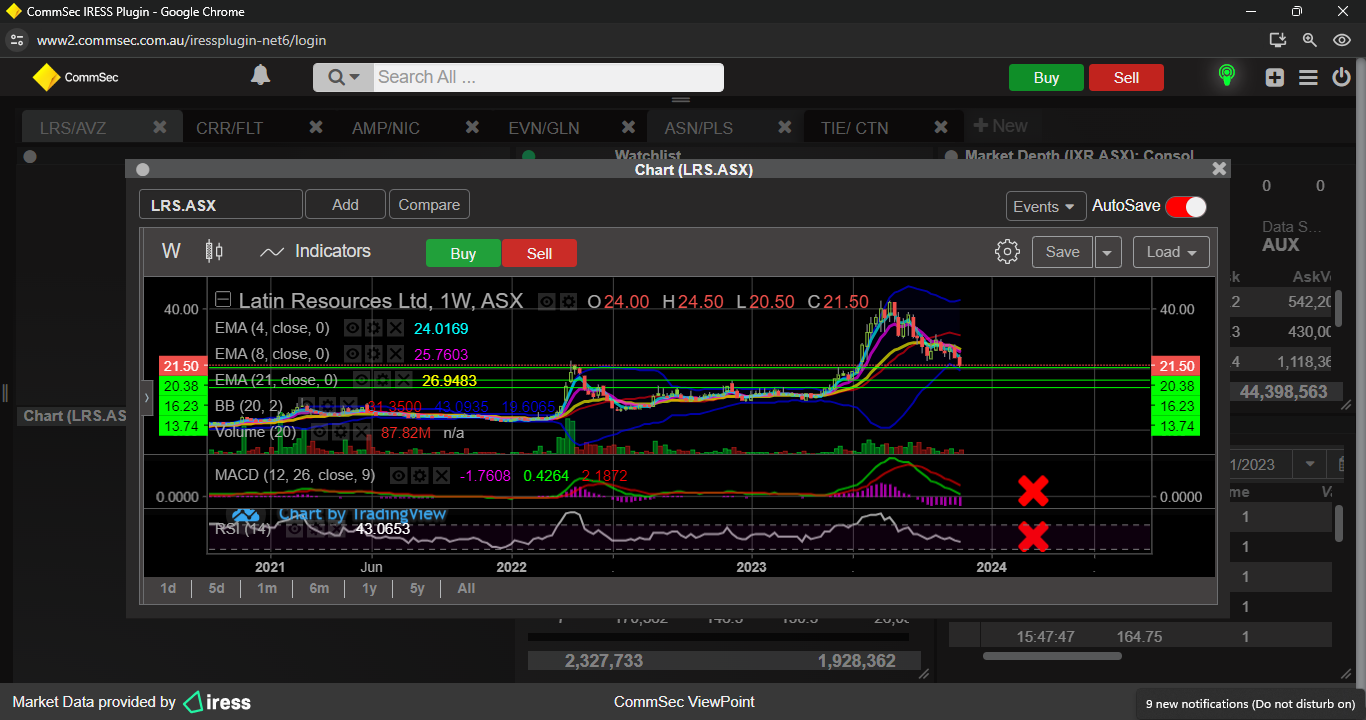The width and height of the screenshot is (1366, 720).
Task: Click the Search All input field
Action: pos(548,77)
